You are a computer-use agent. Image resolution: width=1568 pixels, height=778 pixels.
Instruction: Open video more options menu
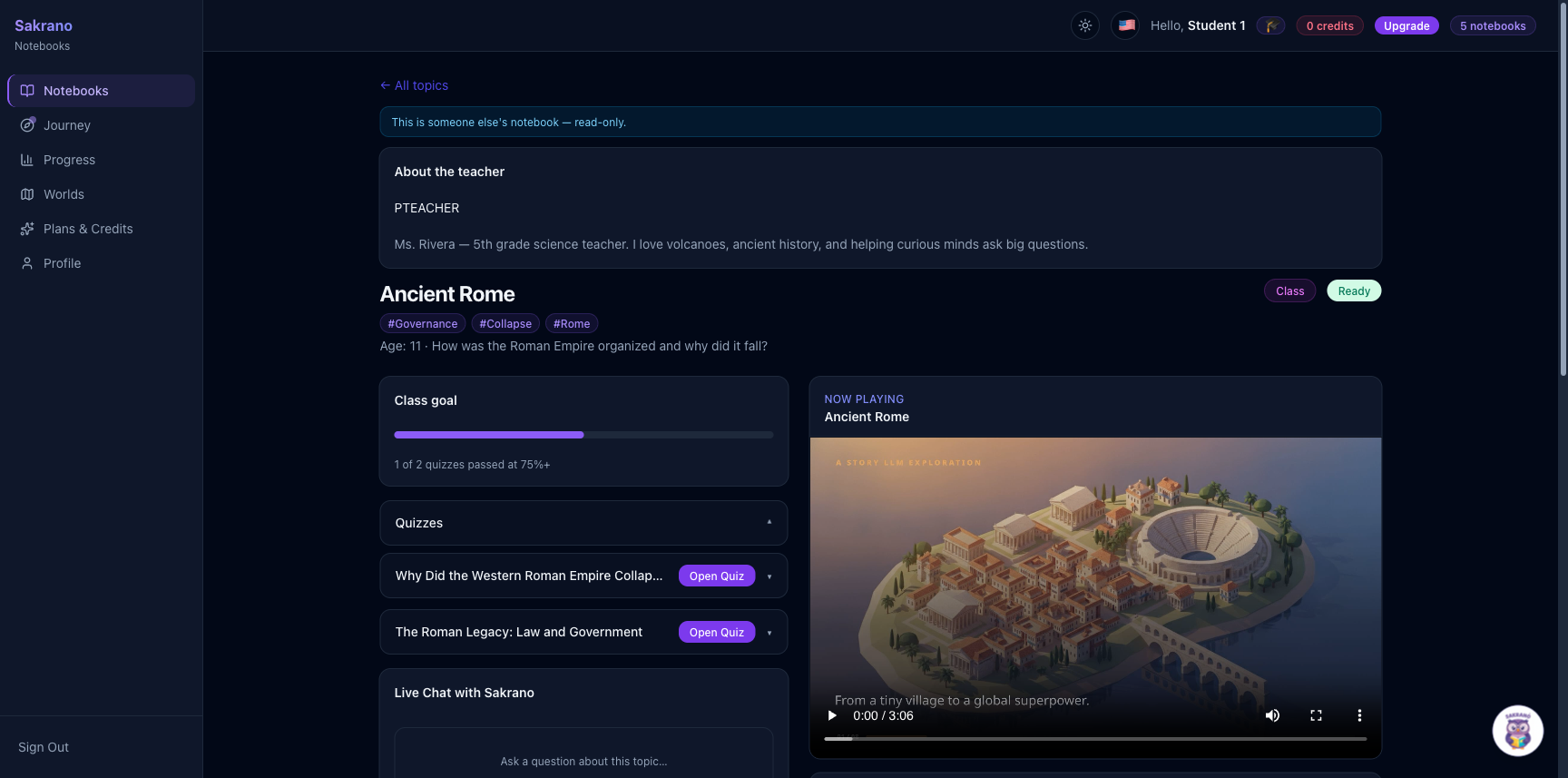tap(1359, 715)
